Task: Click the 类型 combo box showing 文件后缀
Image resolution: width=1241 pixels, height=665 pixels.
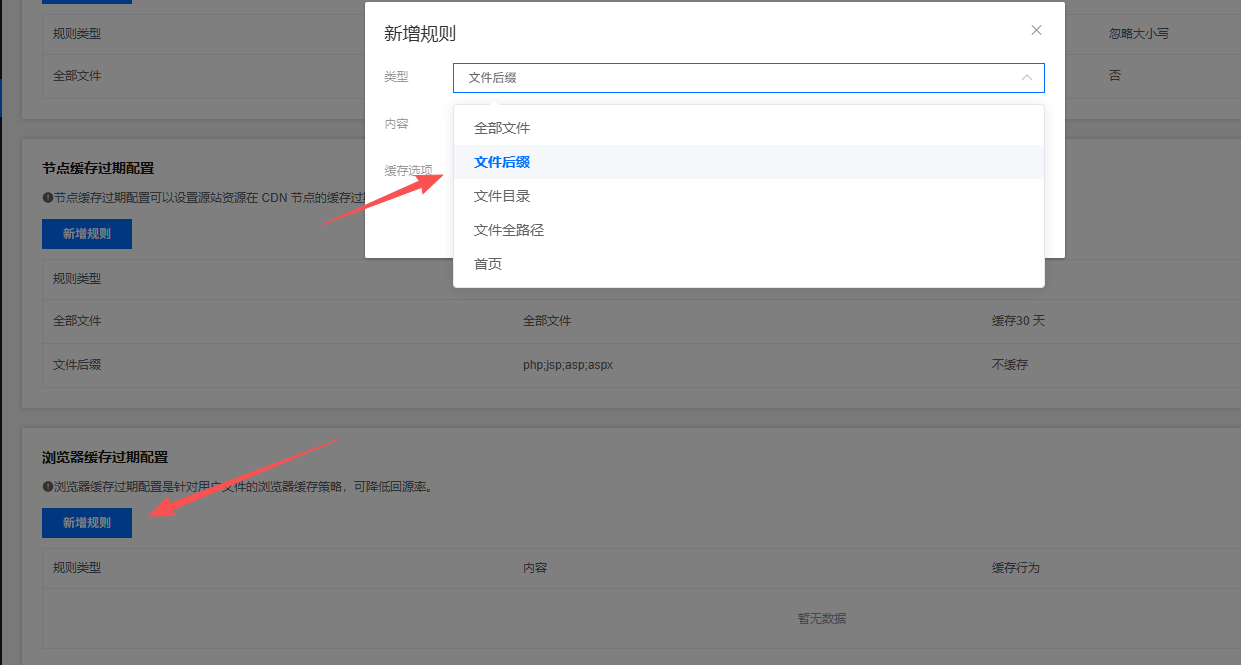Action: point(740,78)
